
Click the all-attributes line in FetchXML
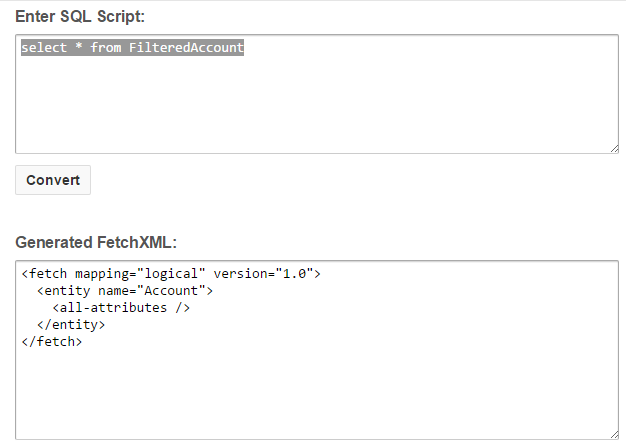tap(121, 307)
